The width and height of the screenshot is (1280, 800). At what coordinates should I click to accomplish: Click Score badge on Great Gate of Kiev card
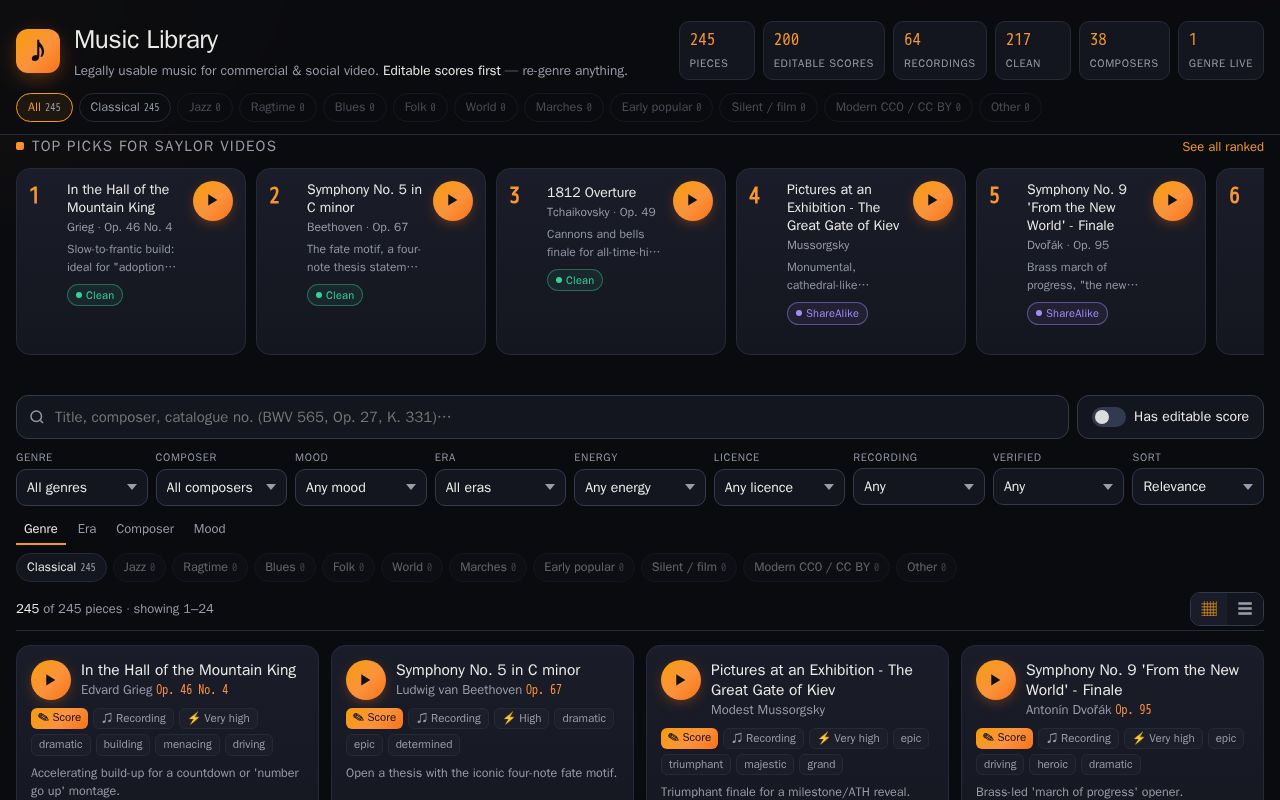[x=689, y=738]
